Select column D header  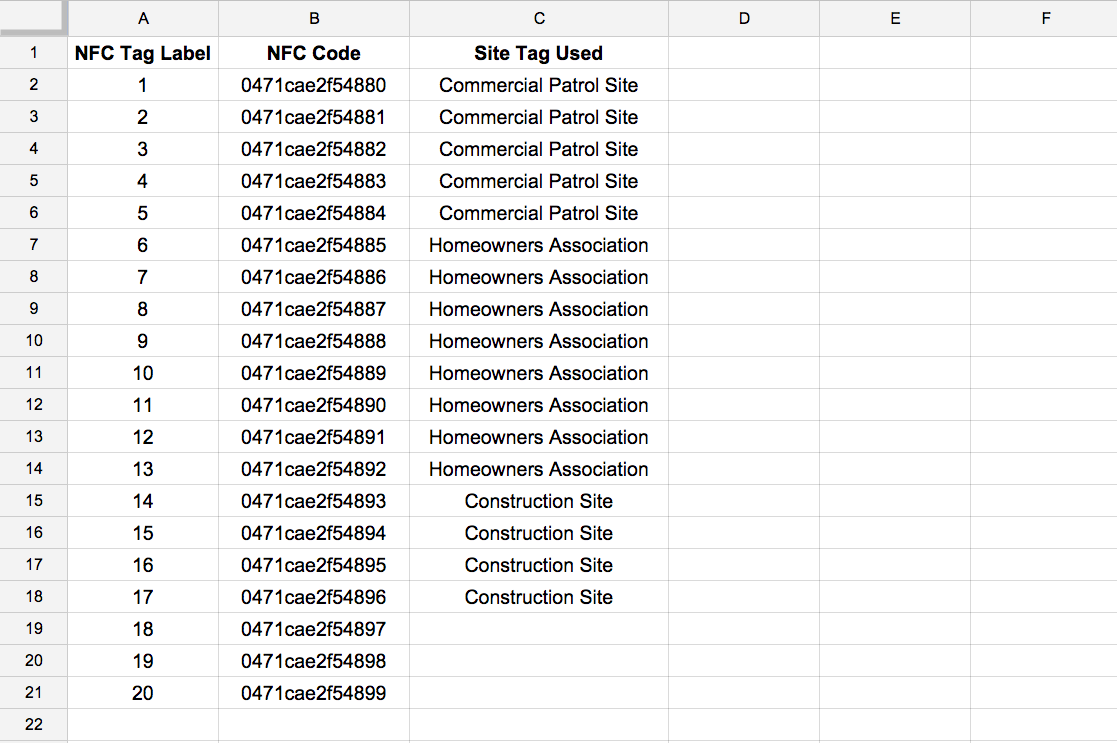click(x=744, y=18)
